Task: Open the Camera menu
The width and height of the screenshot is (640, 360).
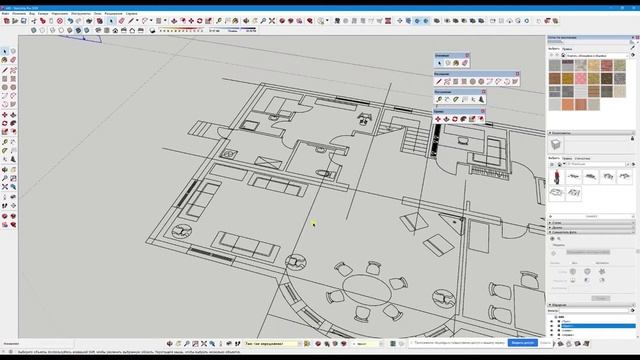Action: coord(43,13)
